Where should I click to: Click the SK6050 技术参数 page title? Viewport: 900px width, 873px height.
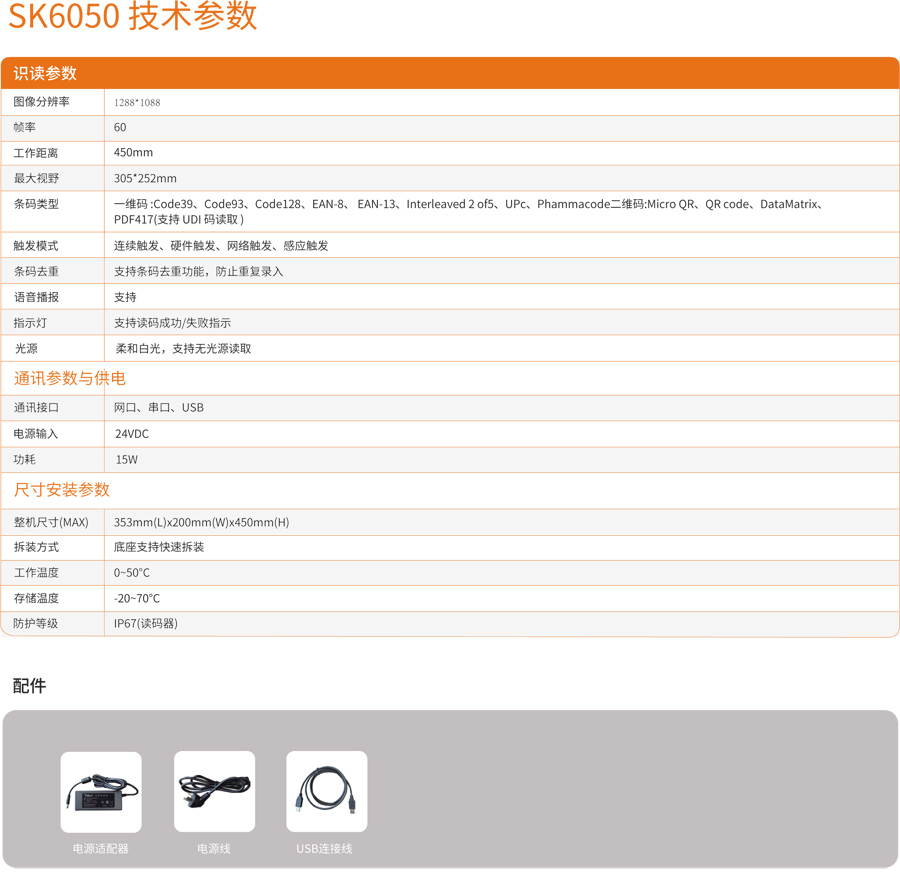133,17
